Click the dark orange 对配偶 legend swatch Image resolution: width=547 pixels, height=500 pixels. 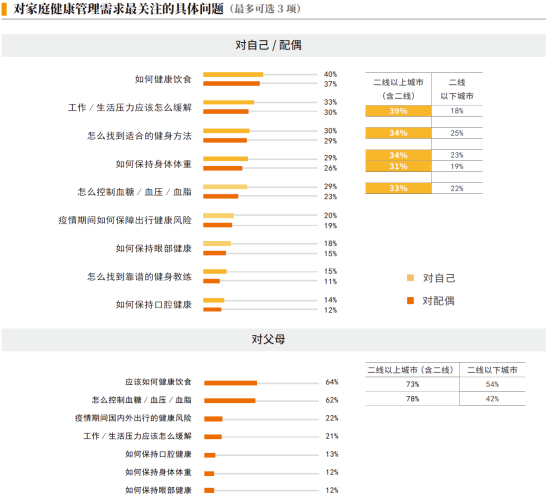tap(410, 300)
